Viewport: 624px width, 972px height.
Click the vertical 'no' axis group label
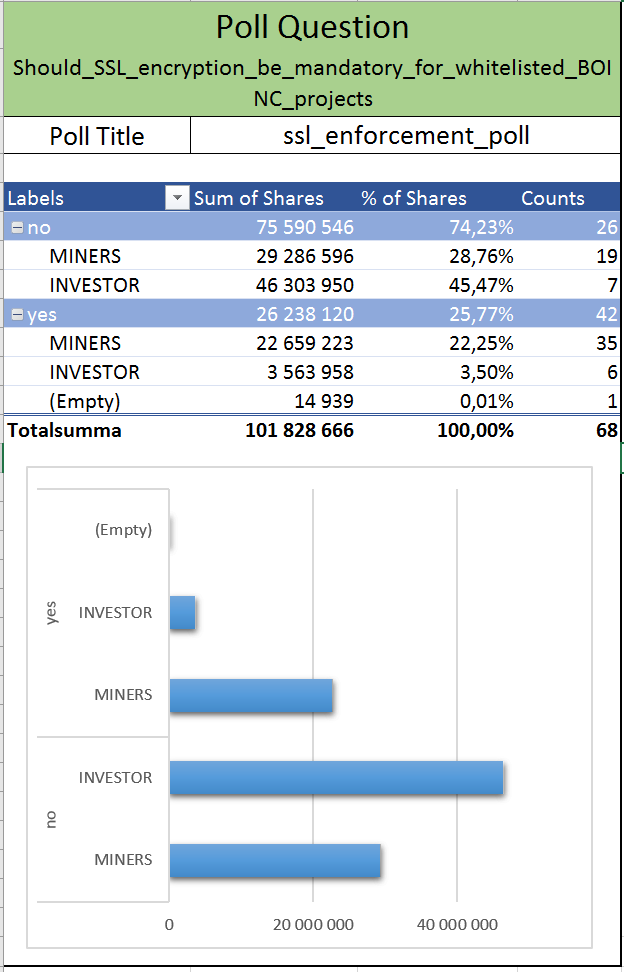[x=51, y=819]
